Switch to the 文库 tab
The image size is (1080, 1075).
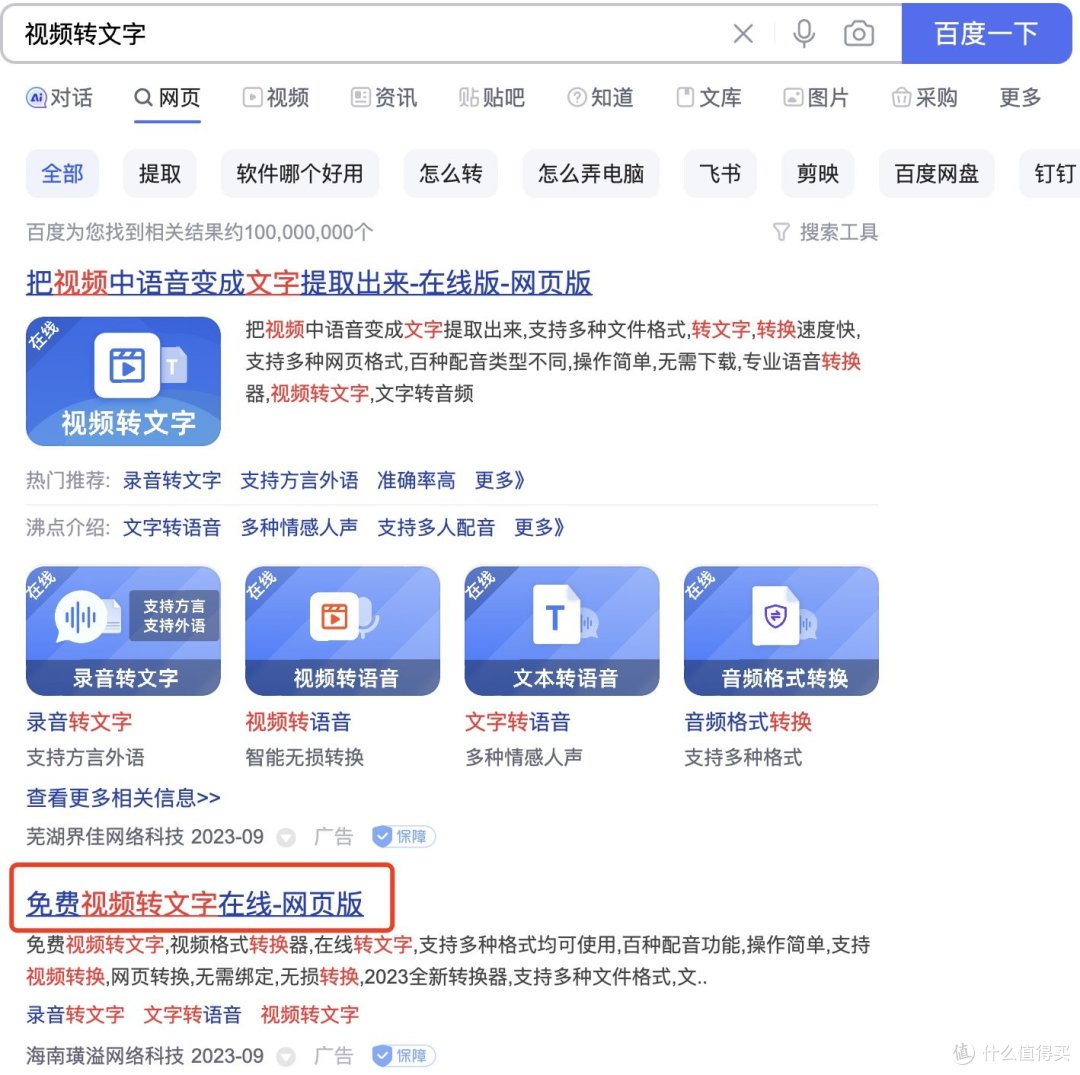[x=708, y=97]
